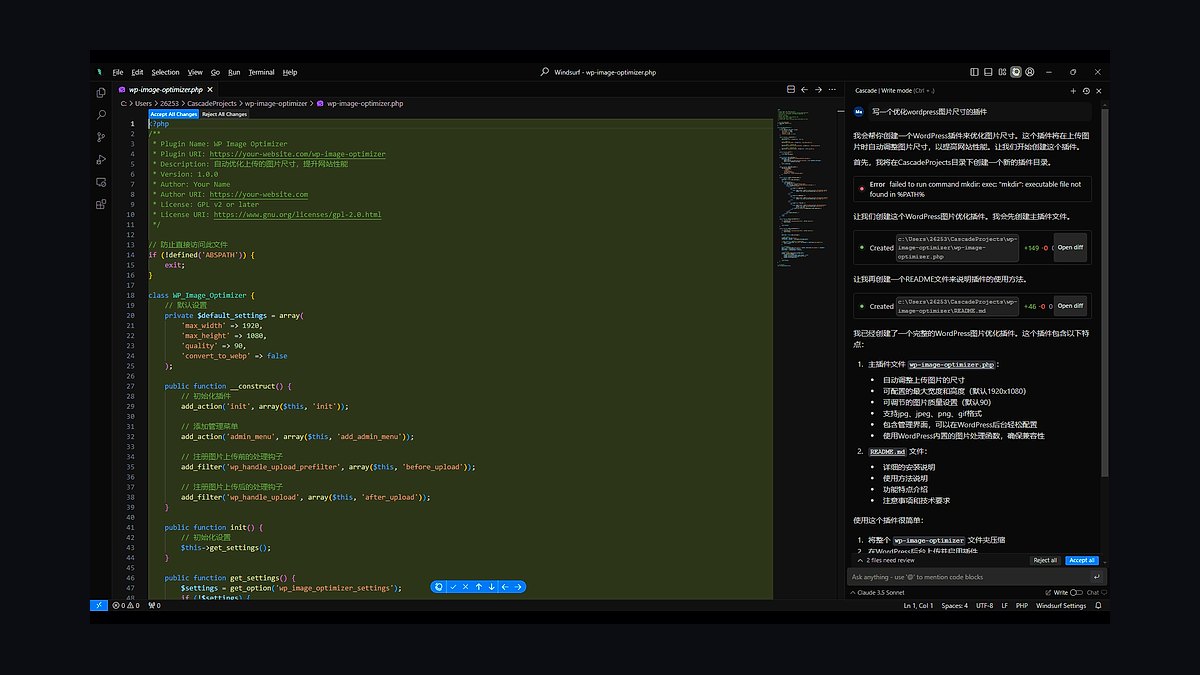Open notifications bell in status bar
The image size is (1200, 675).
[1098, 605]
